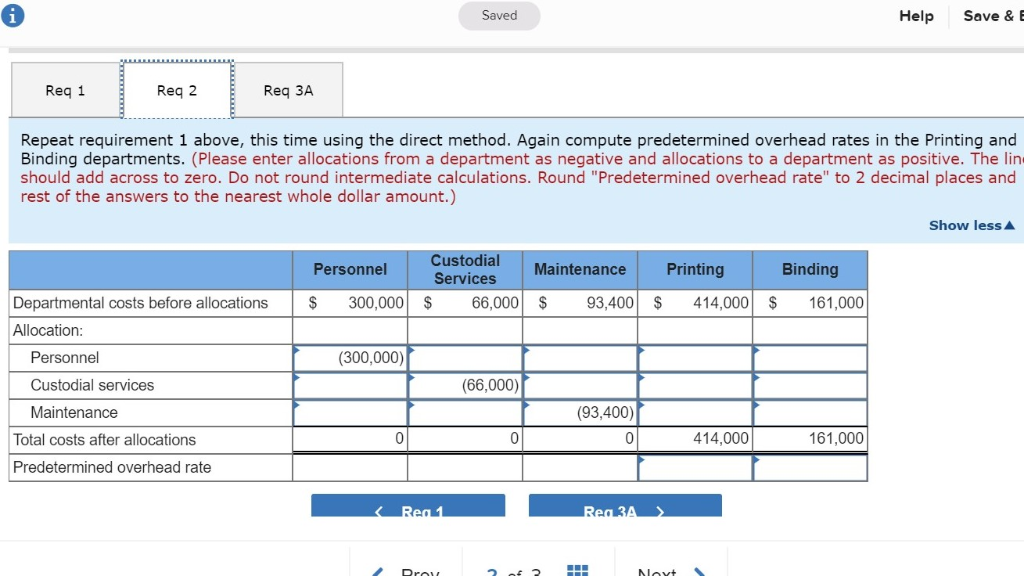Viewport: 1024px width, 576px height.
Task: Select Personnel row Binding cell
Action: coord(810,358)
